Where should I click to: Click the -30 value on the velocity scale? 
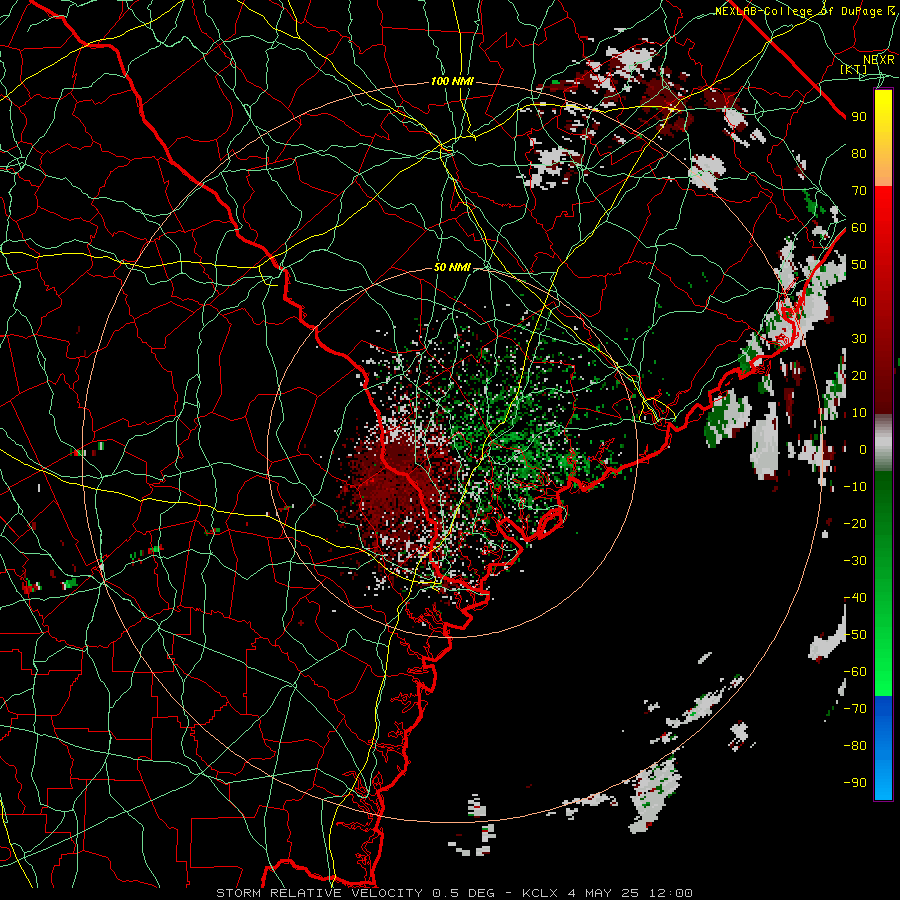[x=855, y=561]
